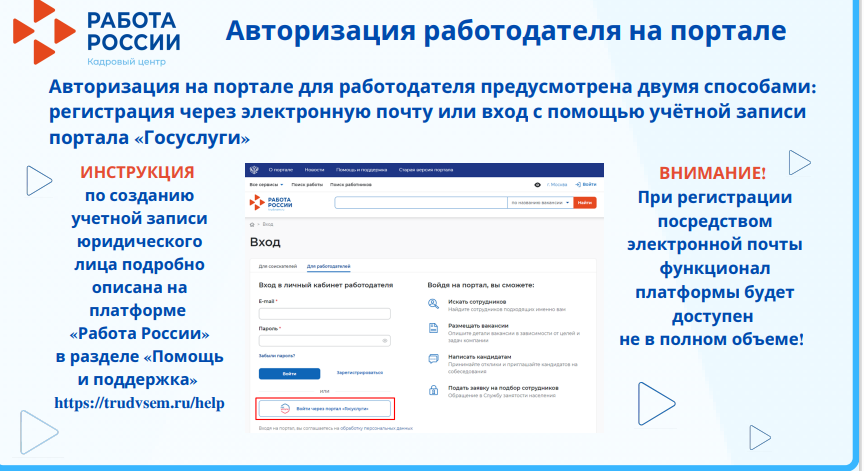Click the chat icon next to 'Написать кандидатам'

(x=434, y=359)
